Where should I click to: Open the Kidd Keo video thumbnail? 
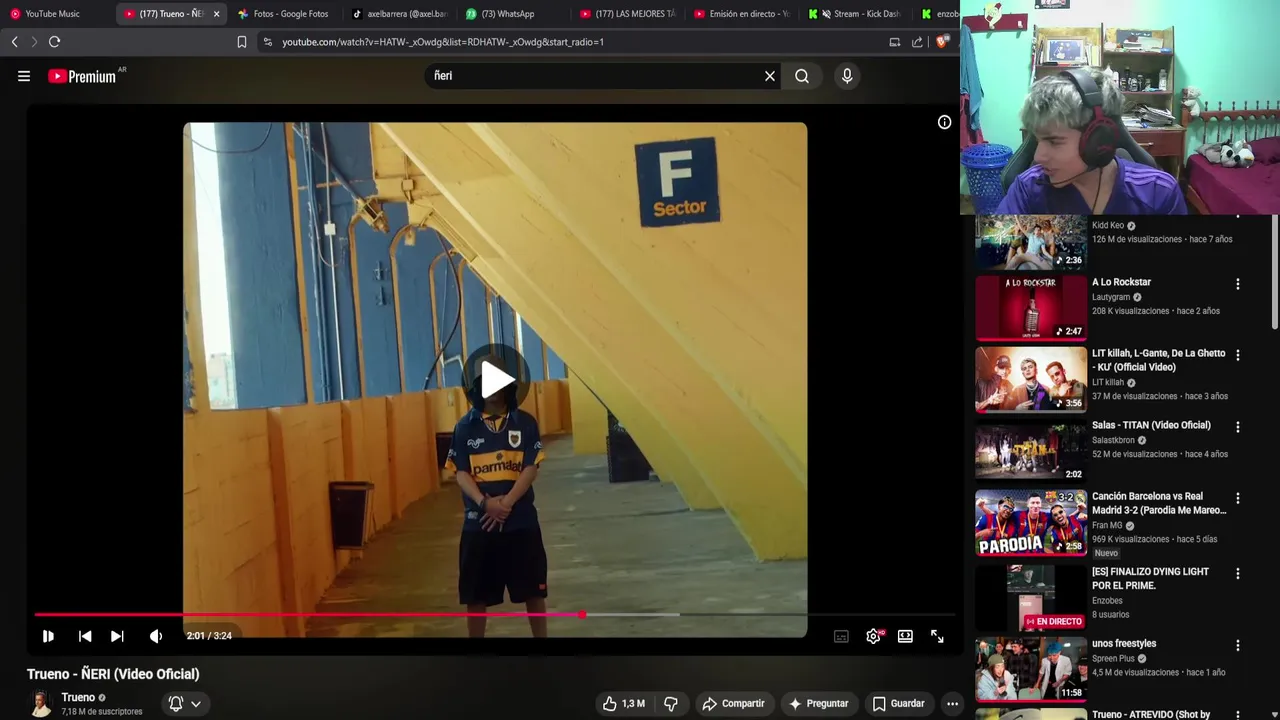point(1031,242)
